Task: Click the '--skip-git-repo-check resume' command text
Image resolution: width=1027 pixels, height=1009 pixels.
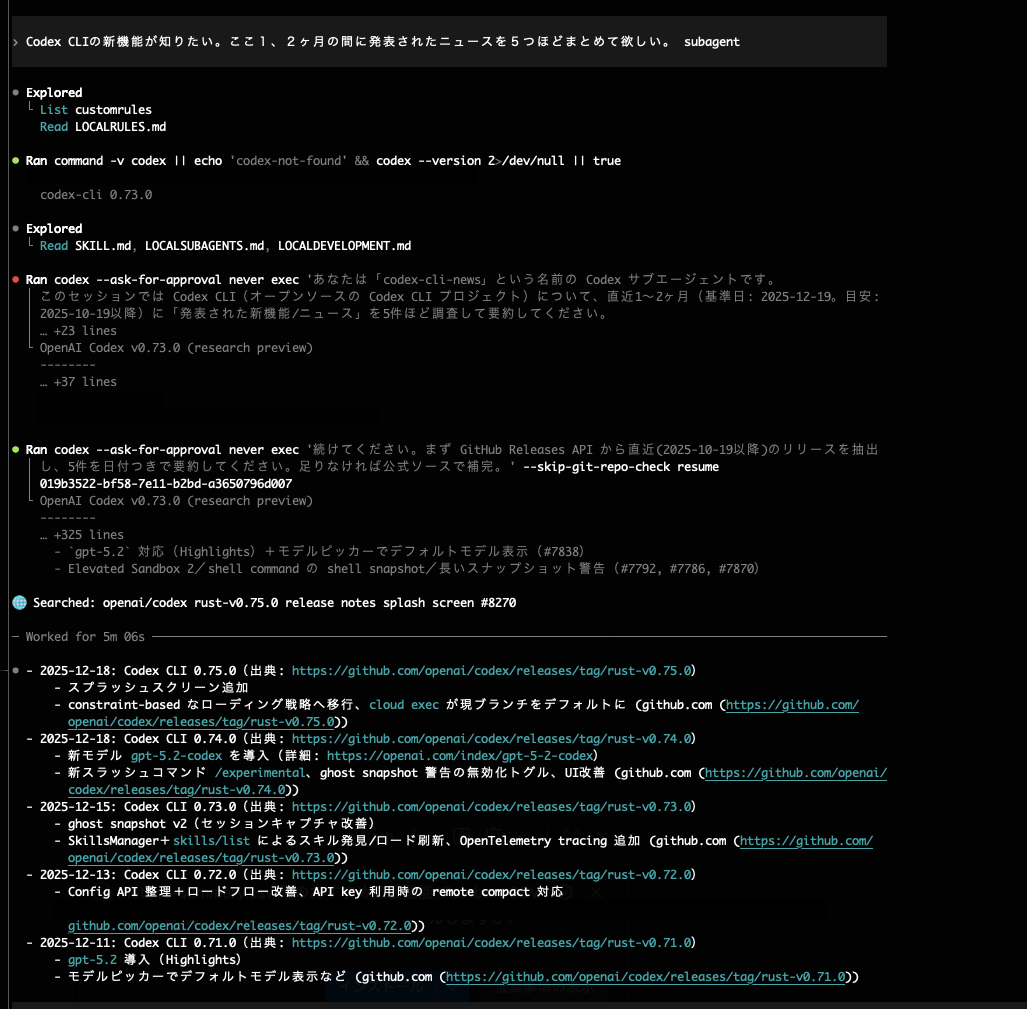Action: 621,467
